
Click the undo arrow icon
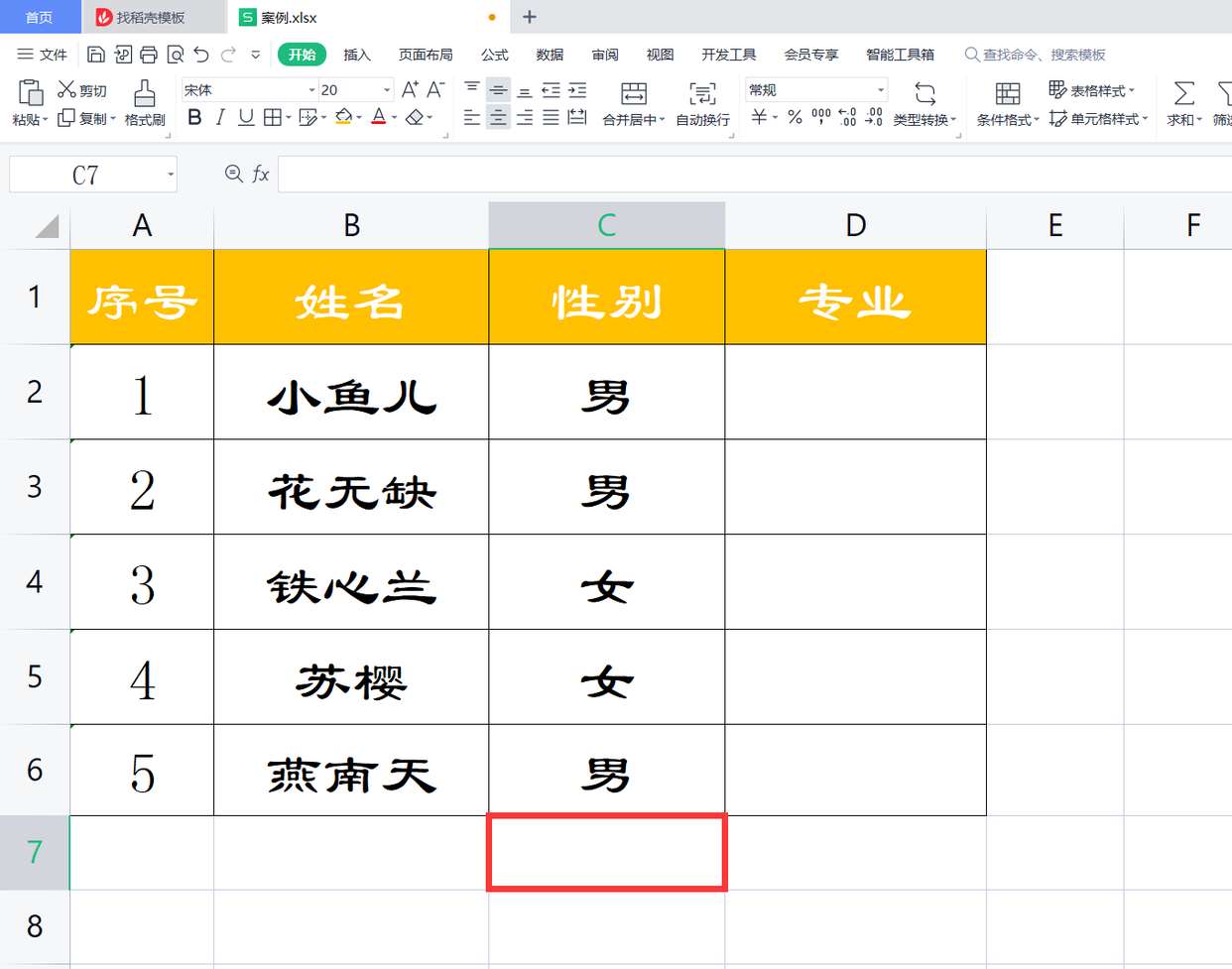[201, 55]
